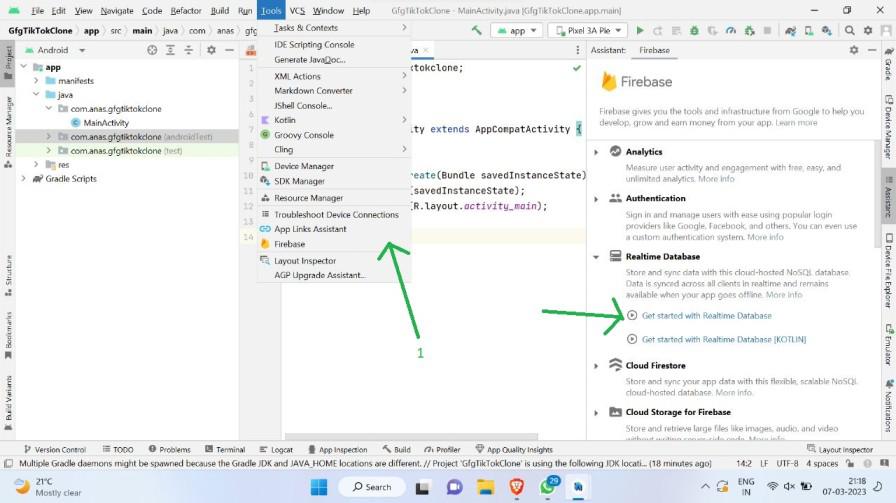
Task: Click the hammer Make Project icon
Action: click(x=477, y=30)
